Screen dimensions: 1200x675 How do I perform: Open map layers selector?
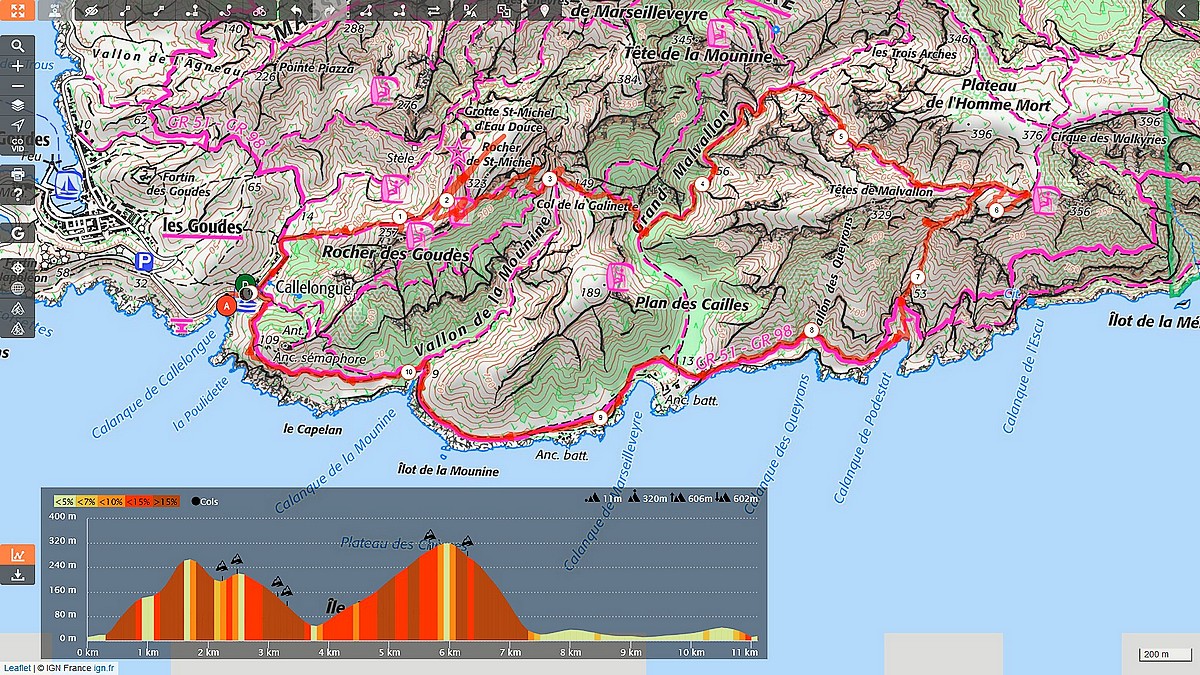tap(18, 104)
